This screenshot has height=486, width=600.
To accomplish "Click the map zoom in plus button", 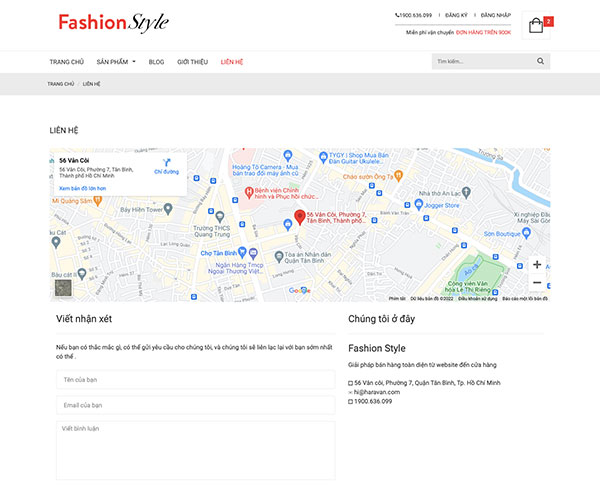I will (537, 264).
